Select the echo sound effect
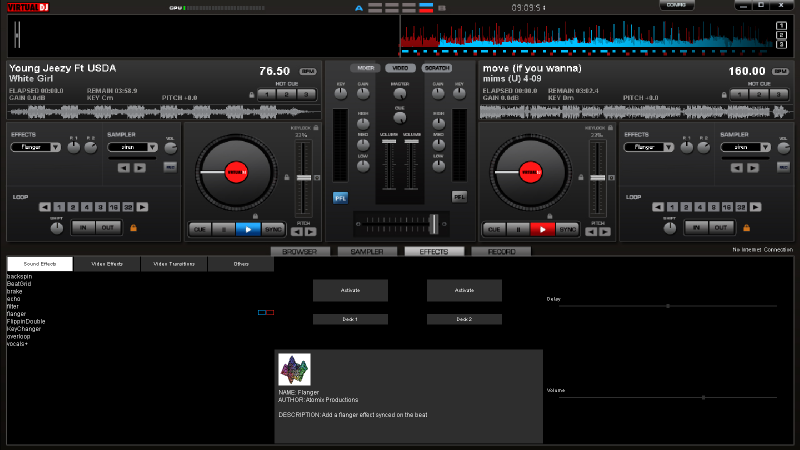The image size is (800, 450). click(14, 299)
